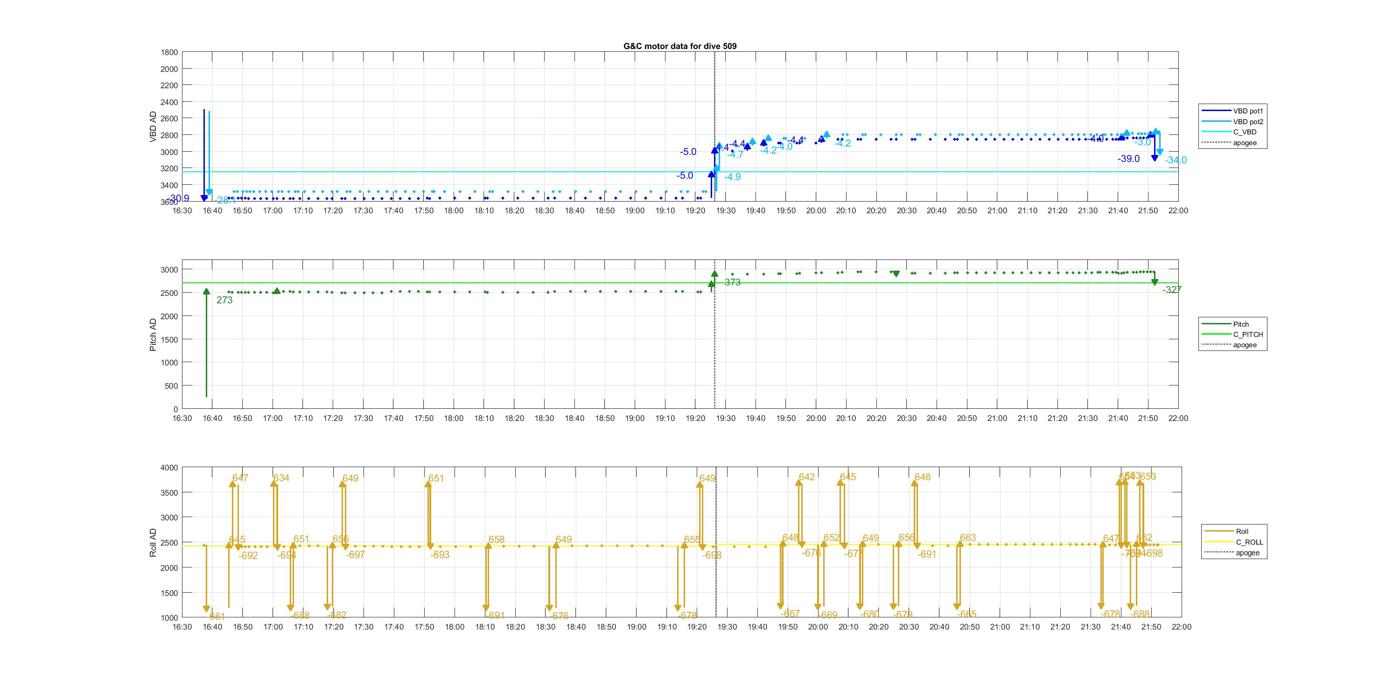
Task: Click the "21:00" time tick under the Pitch plot
Action: (x=998, y=419)
